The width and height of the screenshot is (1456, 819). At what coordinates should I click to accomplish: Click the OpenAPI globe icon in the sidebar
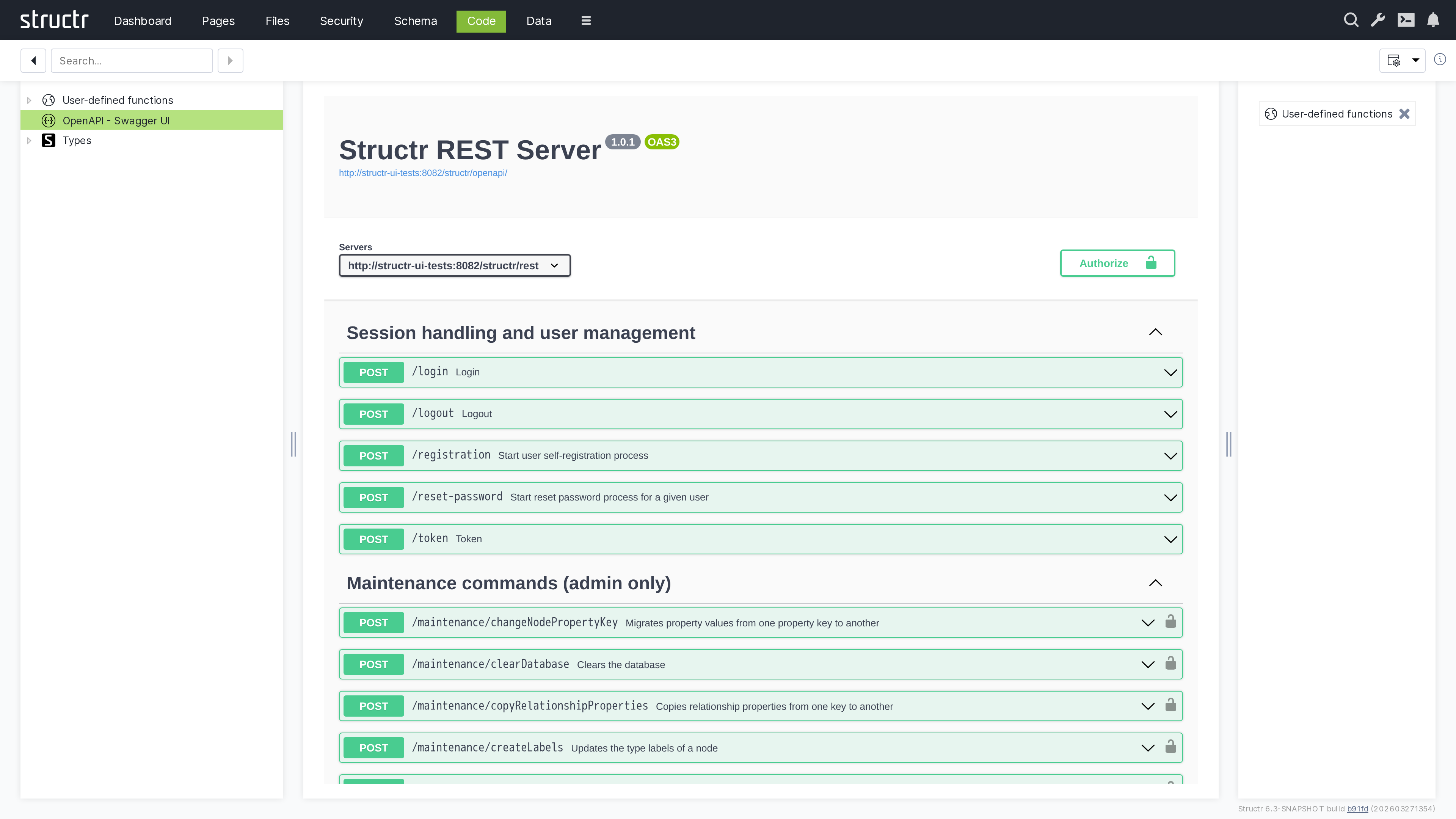coord(49,121)
